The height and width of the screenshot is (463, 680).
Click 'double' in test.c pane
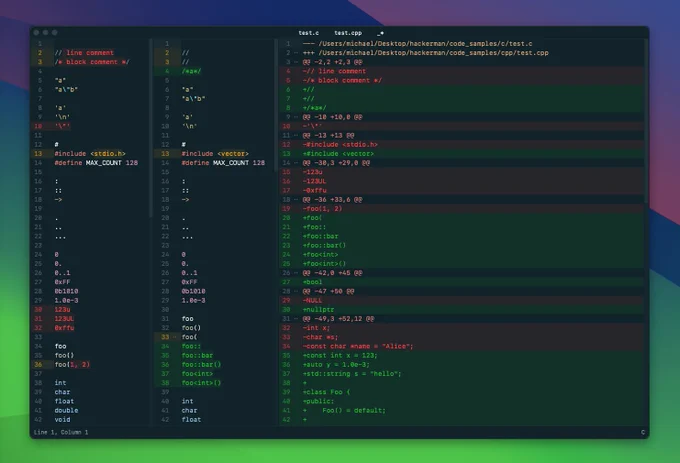click(66, 411)
